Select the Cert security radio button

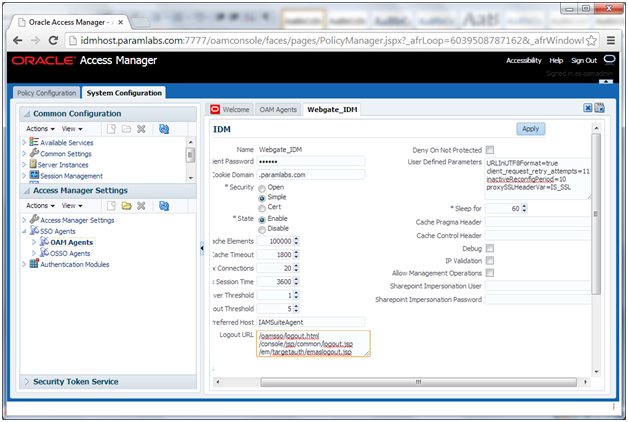coord(262,209)
